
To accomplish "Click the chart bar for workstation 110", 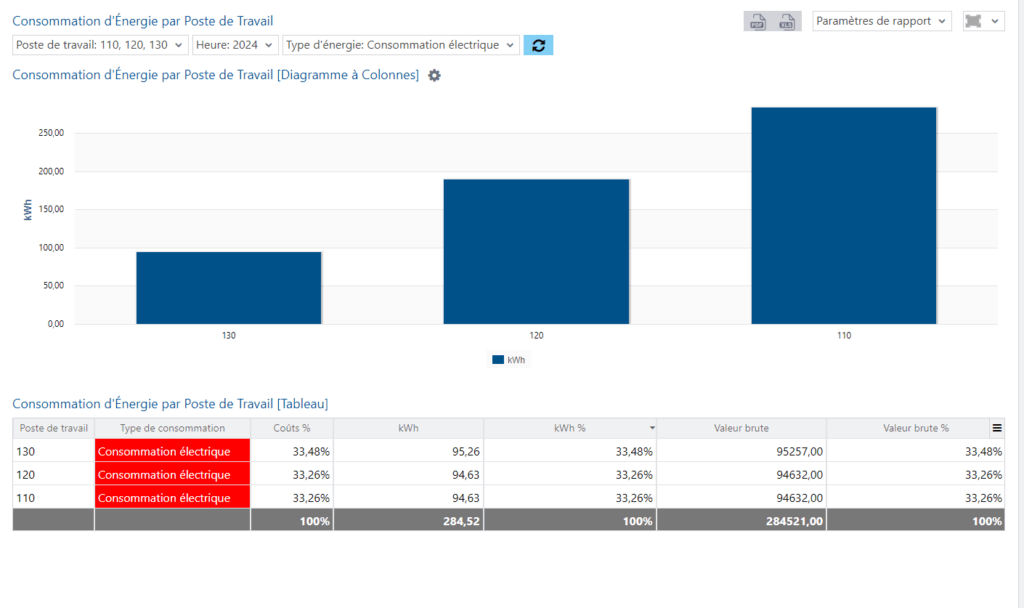I will coord(844,216).
